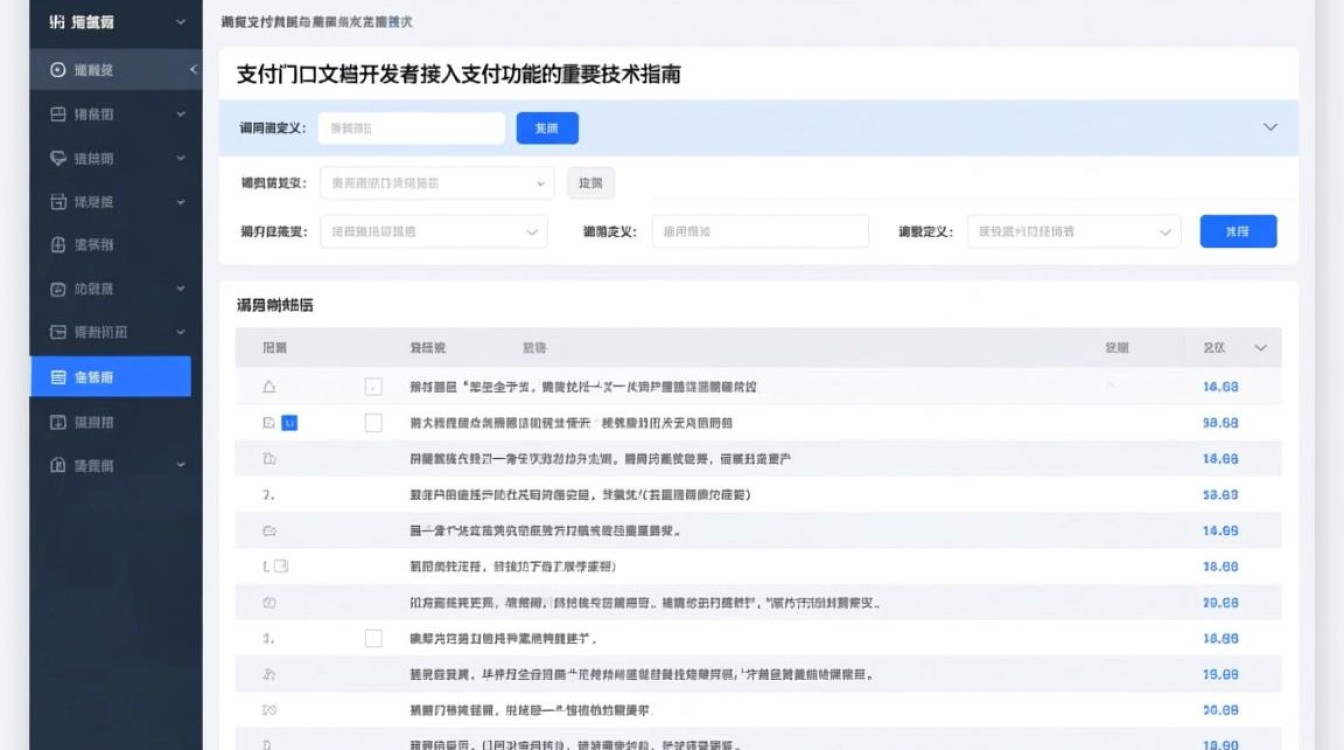Viewport: 1344px width, 750px height.
Task: Collapse the filter panel using the top-right chevron
Action: (1271, 128)
